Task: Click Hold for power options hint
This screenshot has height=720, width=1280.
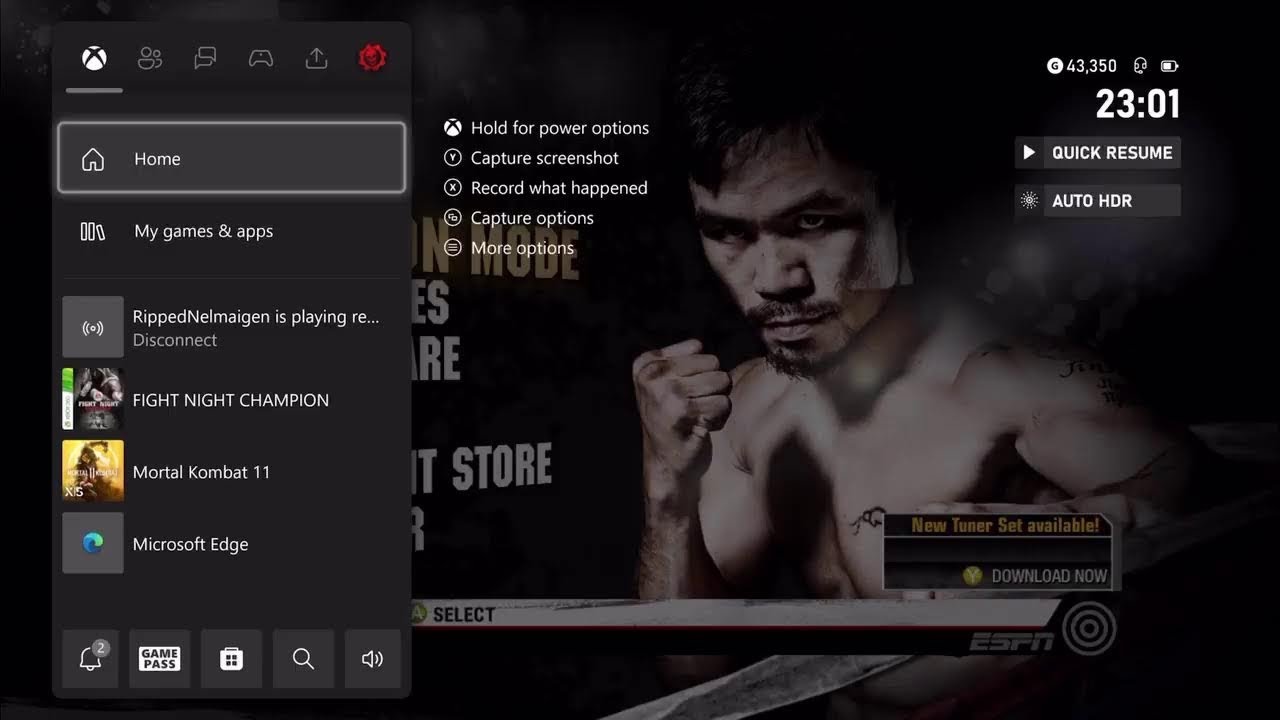Action: coord(560,128)
